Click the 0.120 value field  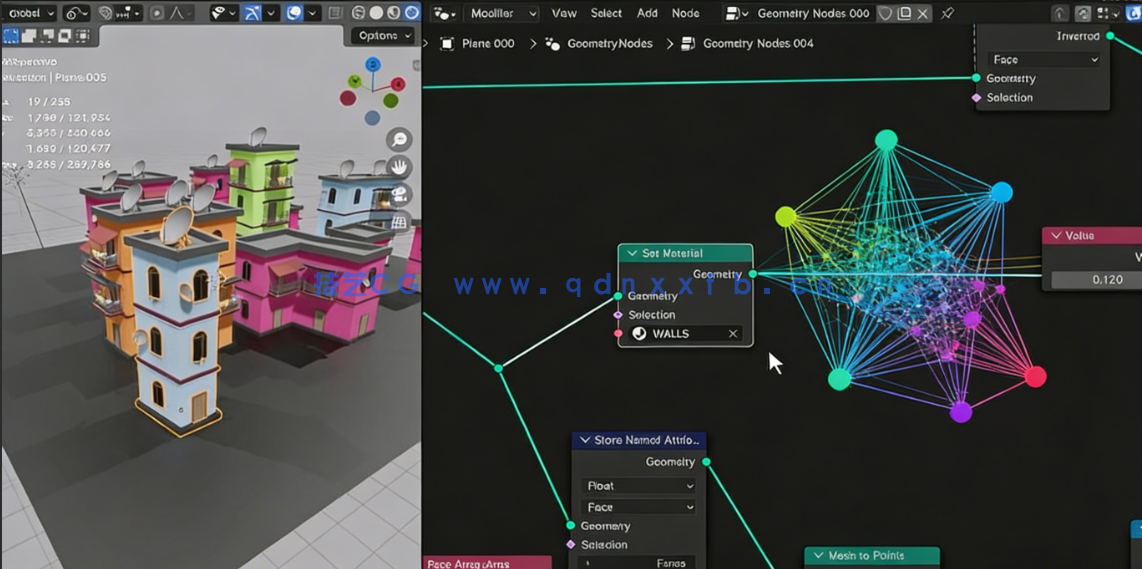[1097, 279]
